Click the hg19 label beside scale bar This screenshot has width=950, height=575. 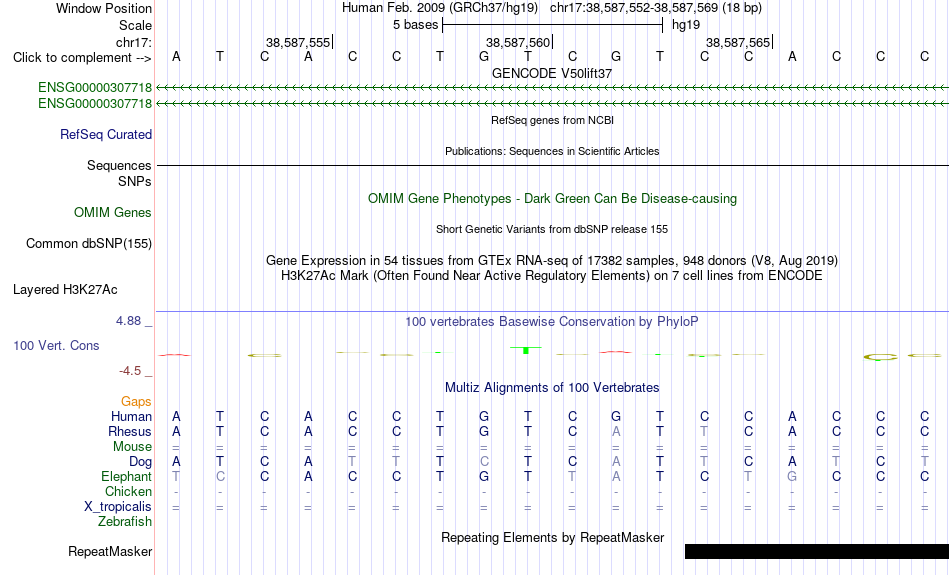pos(686,25)
